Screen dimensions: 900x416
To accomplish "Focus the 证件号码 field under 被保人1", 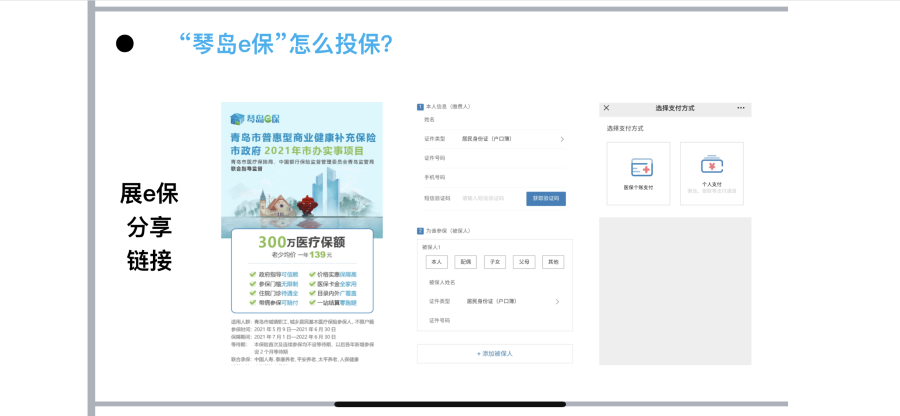I will coord(495,320).
